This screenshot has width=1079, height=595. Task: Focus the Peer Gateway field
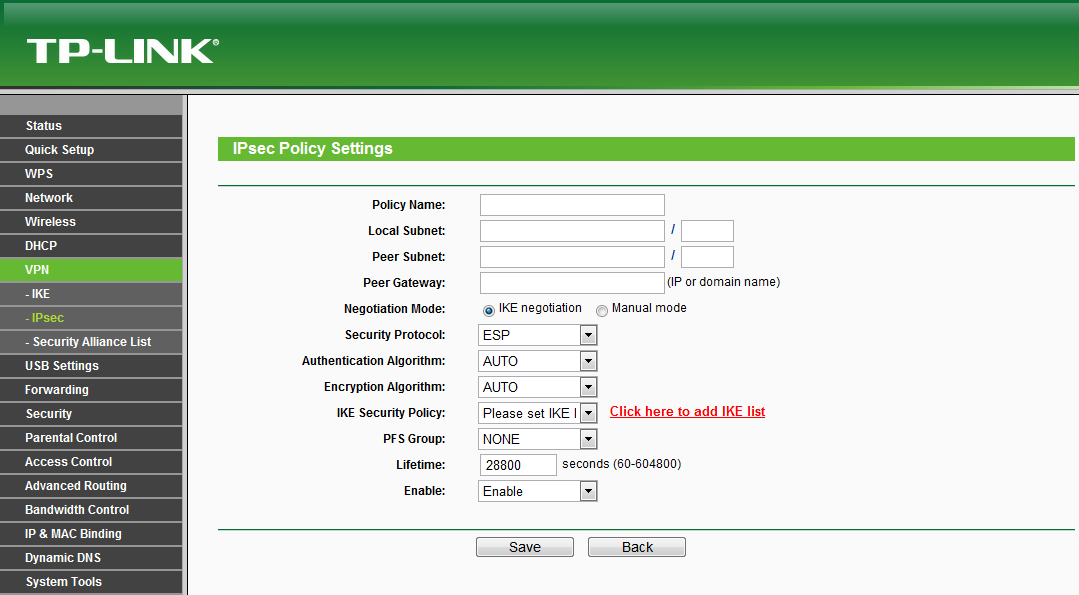click(572, 283)
